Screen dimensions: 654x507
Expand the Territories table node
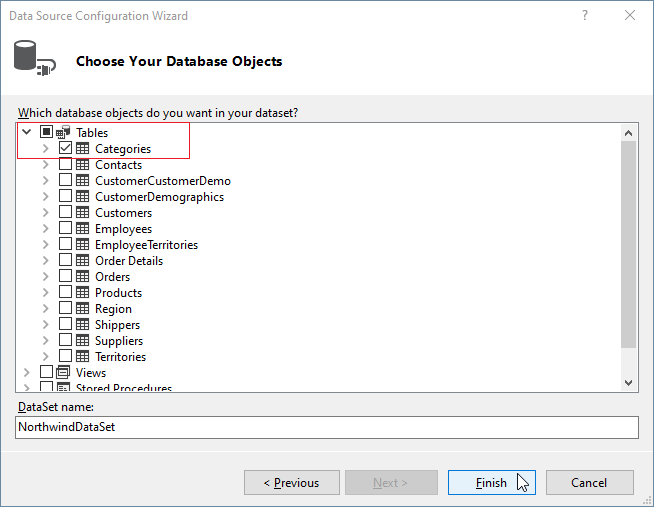[x=45, y=356]
